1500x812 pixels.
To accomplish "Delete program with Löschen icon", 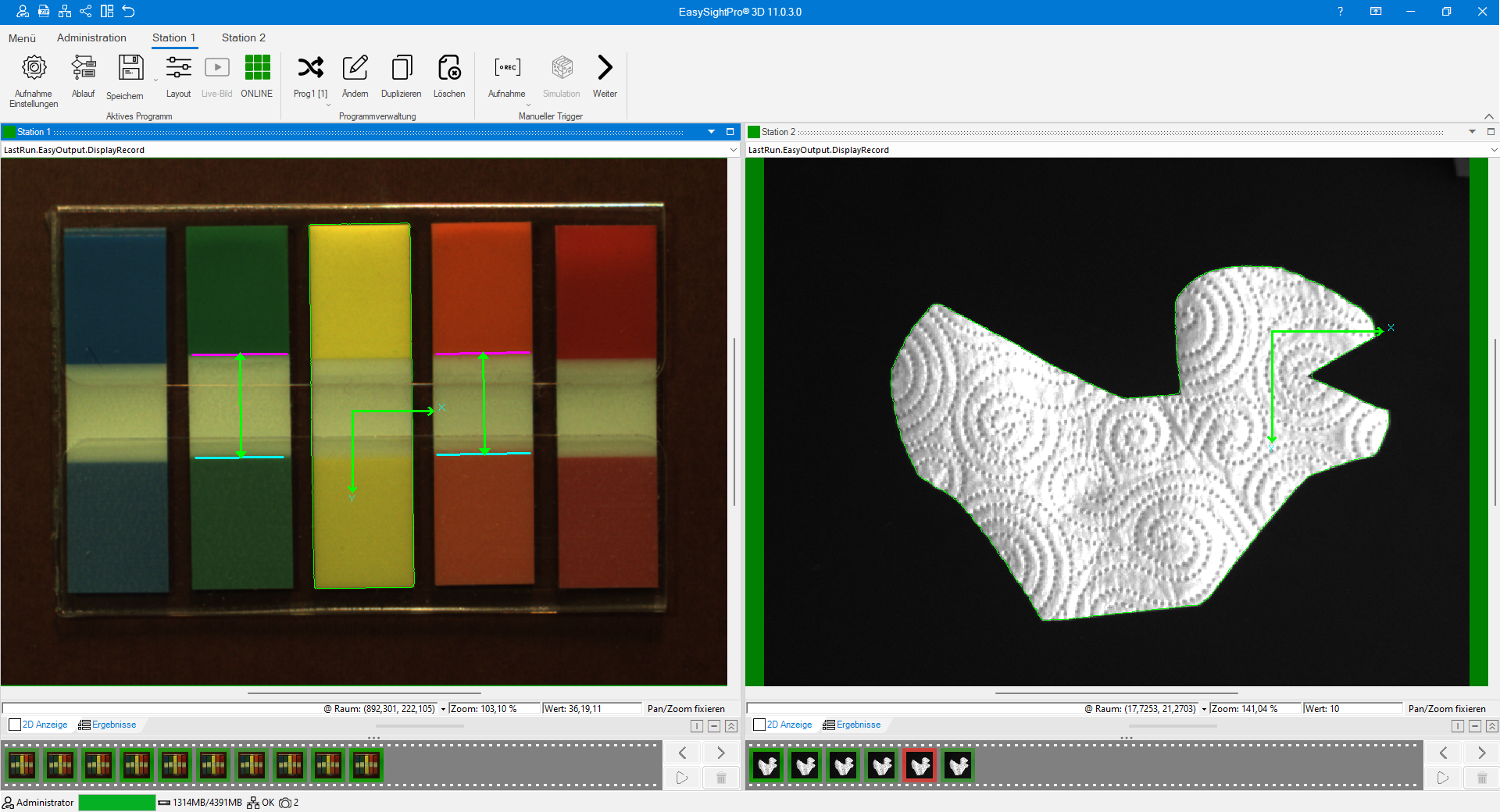I will coord(449,69).
